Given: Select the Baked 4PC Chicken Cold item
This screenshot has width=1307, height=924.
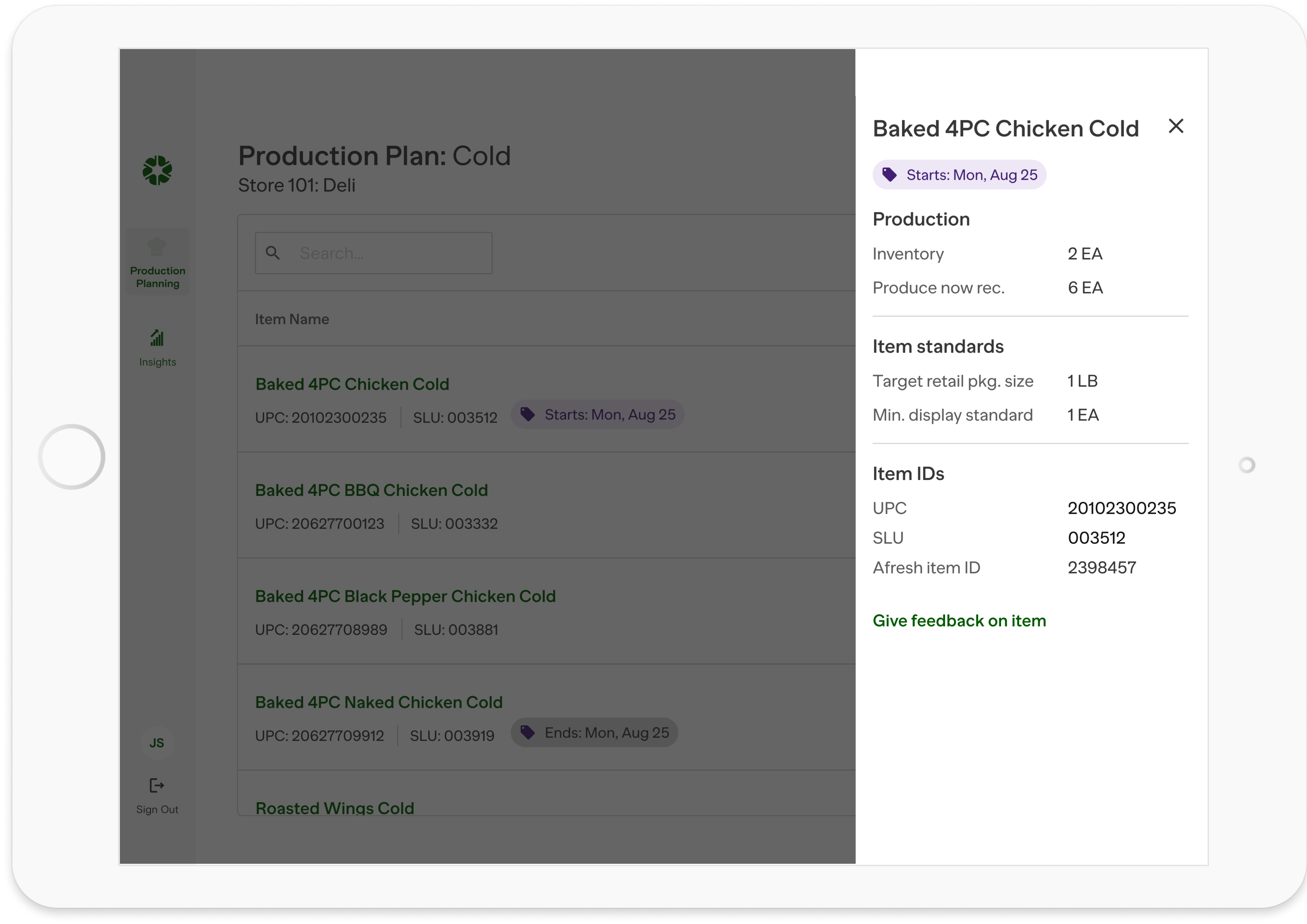Looking at the screenshot, I should 352,384.
